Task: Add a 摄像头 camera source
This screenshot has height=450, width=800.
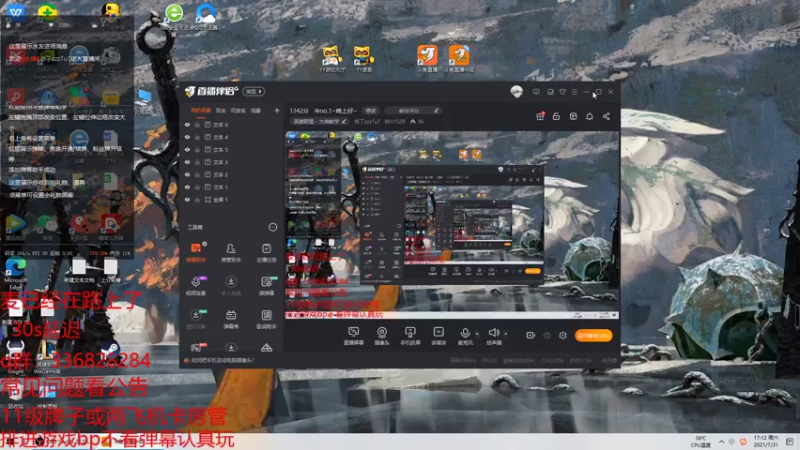Action: [x=382, y=336]
